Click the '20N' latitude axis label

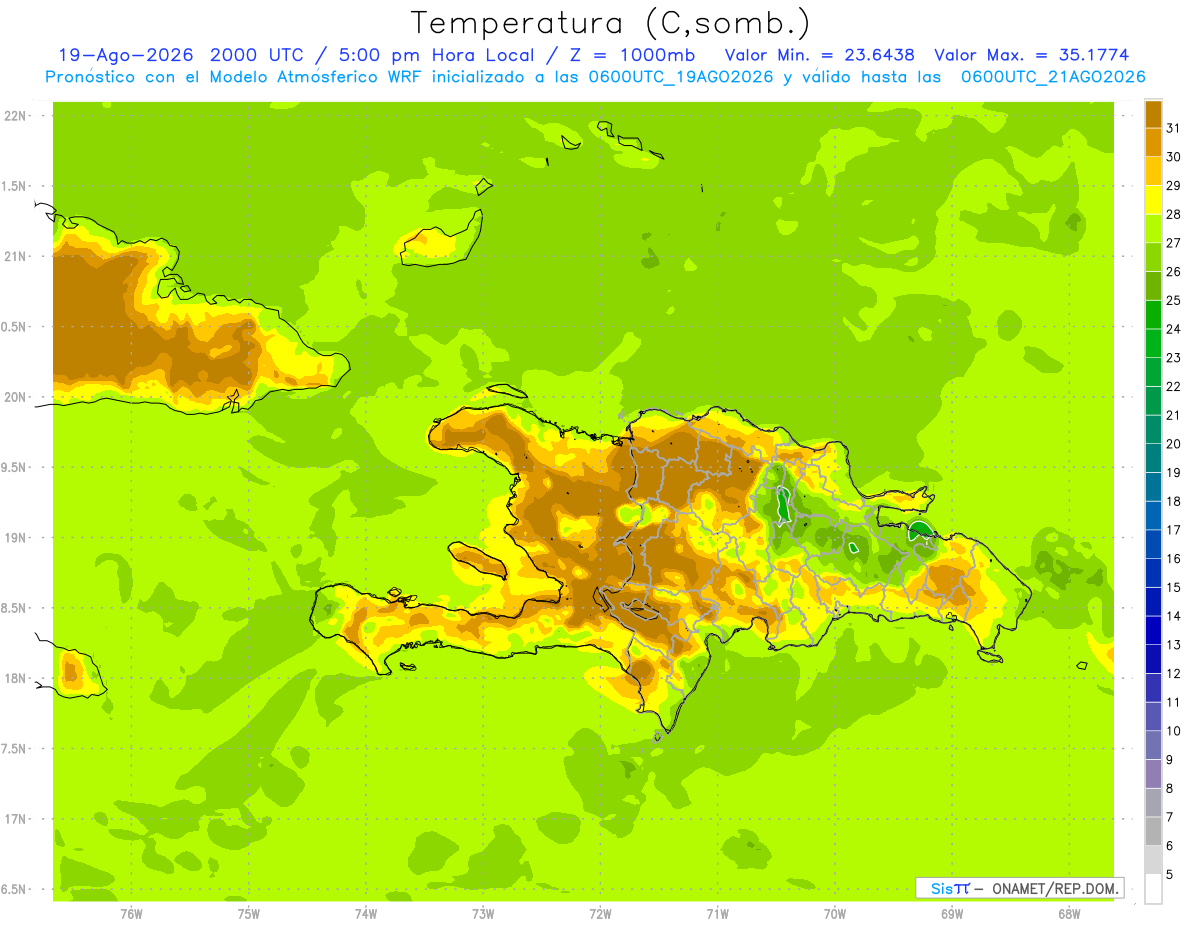pyautogui.click(x=17, y=397)
